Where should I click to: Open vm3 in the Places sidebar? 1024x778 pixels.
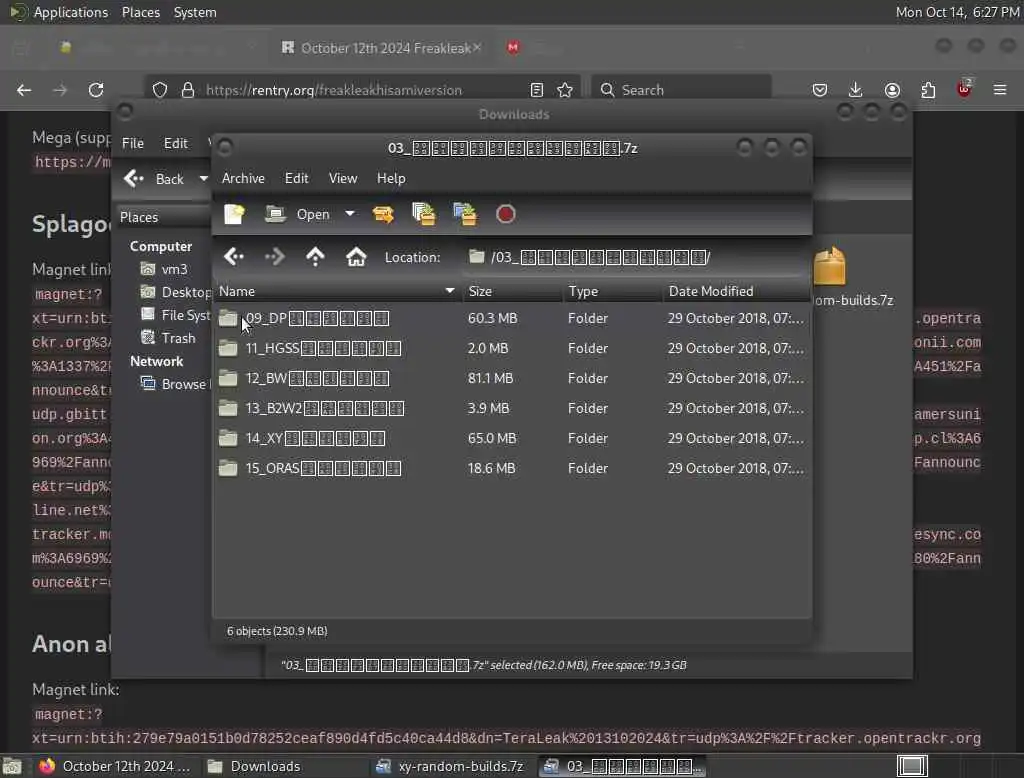pos(174,269)
